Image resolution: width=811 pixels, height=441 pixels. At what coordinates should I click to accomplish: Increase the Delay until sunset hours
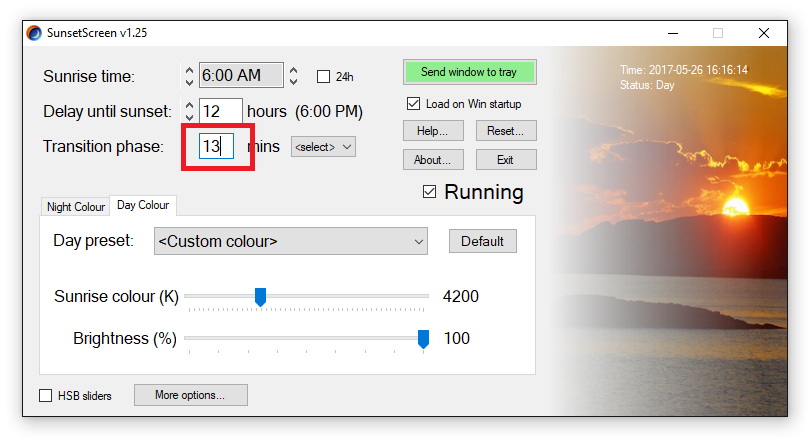(189, 104)
